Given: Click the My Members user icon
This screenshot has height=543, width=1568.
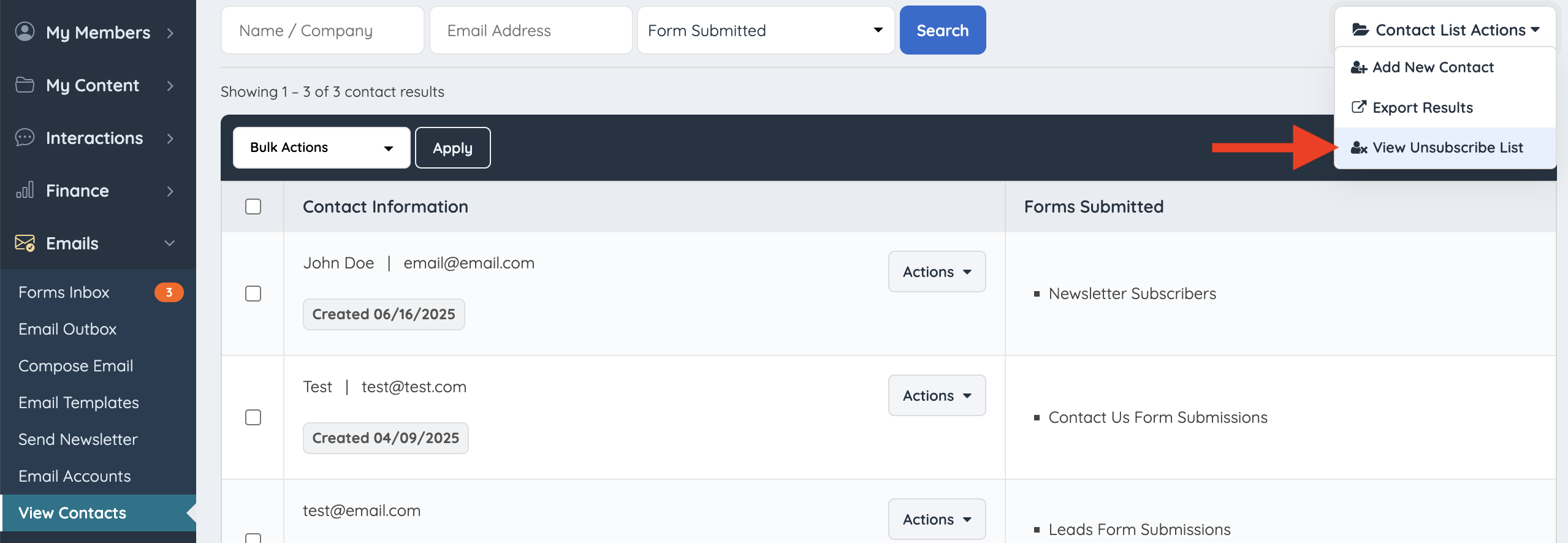Looking at the screenshot, I should 25,31.
